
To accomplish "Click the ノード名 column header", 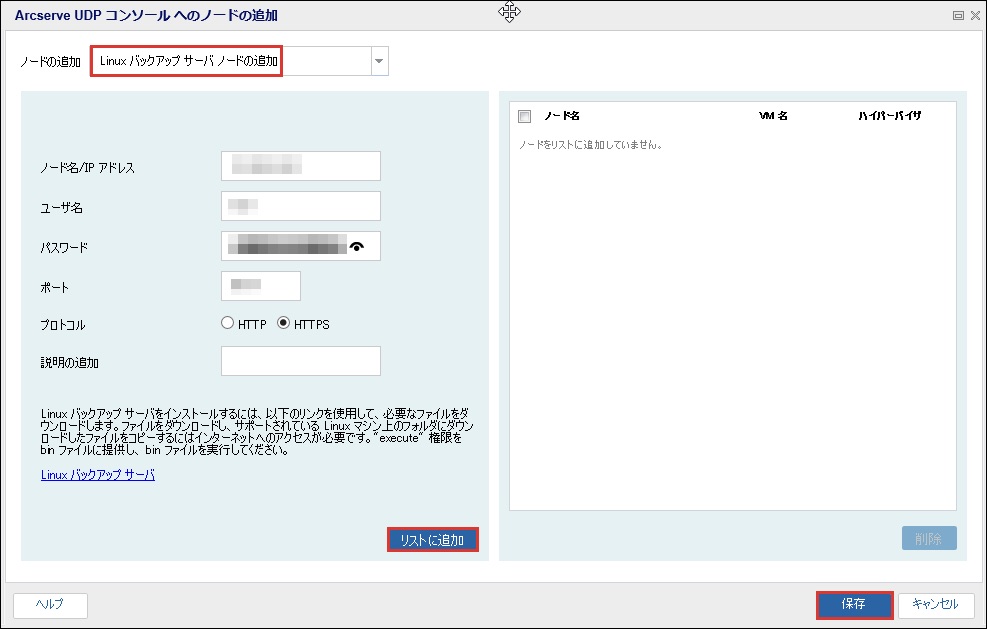I will 562,116.
